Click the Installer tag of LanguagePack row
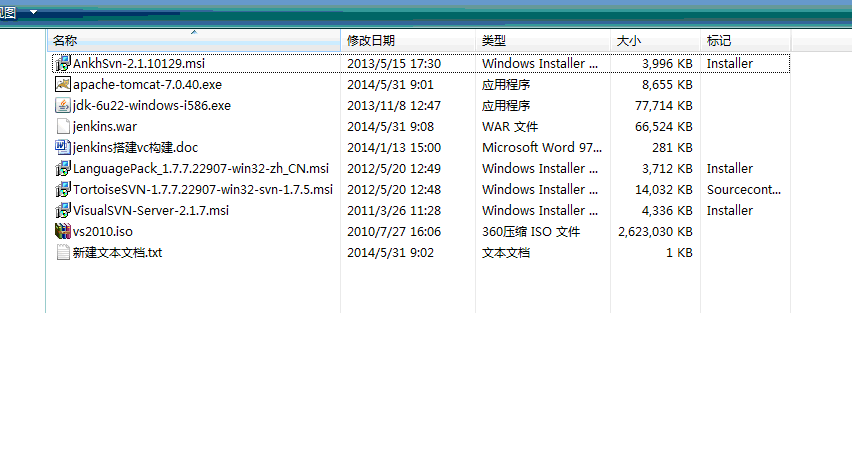 (x=730, y=169)
